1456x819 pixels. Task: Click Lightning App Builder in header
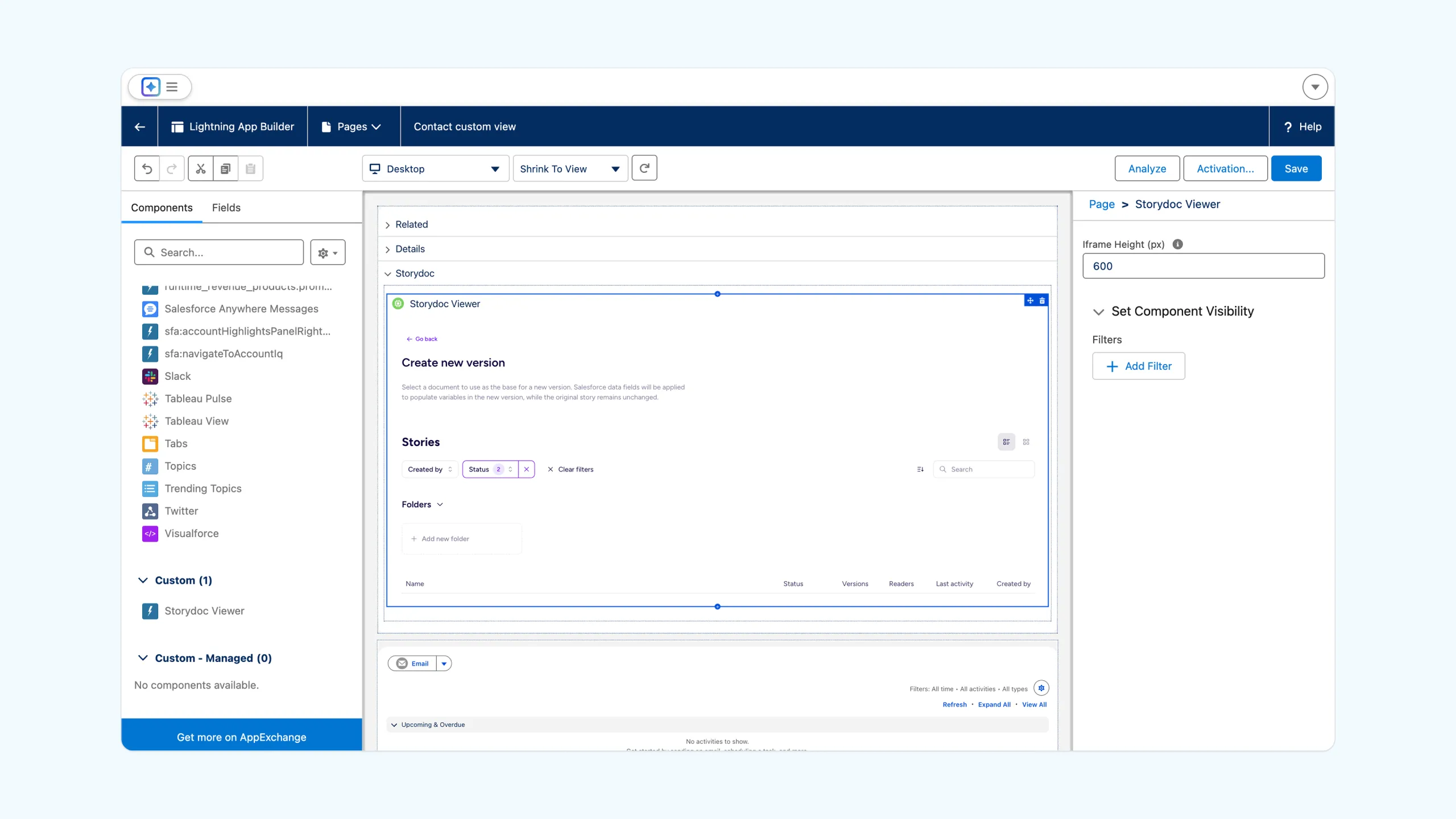click(233, 127)
